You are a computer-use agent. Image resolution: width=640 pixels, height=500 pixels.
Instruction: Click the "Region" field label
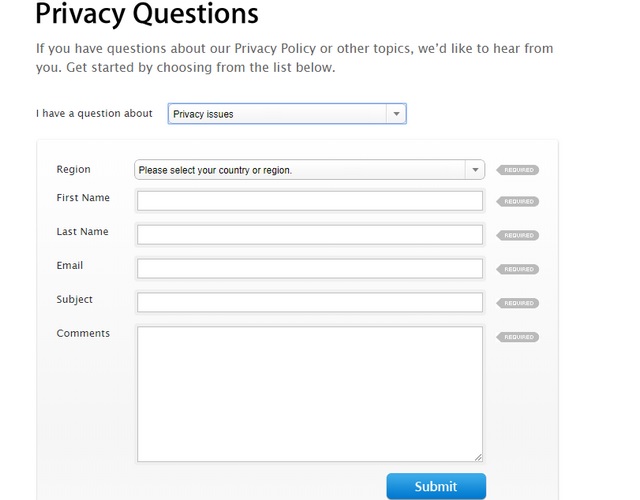[x=73, y=170]
